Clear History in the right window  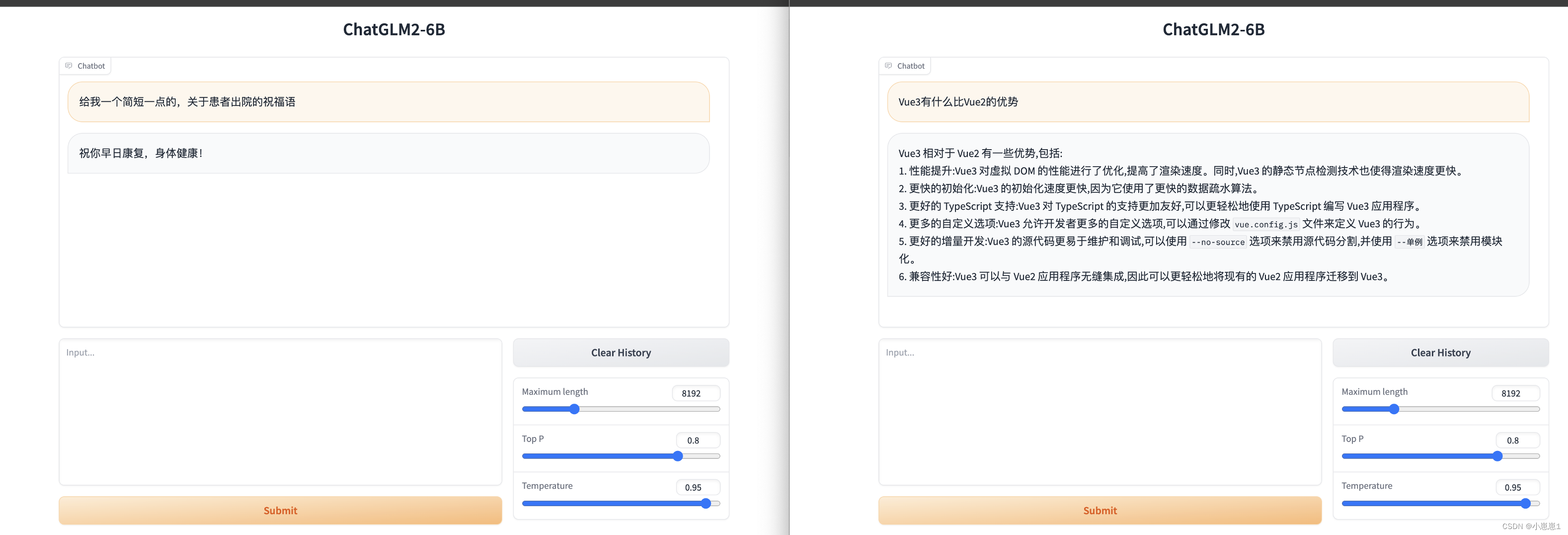[1440, 352]
